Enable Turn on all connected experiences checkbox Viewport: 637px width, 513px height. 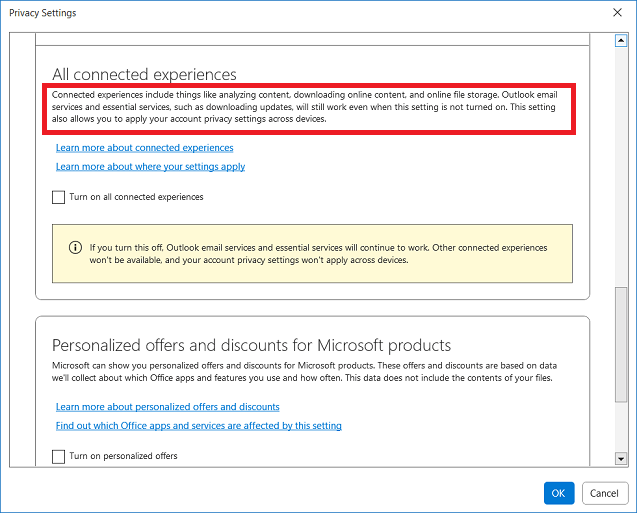point(58,197)
